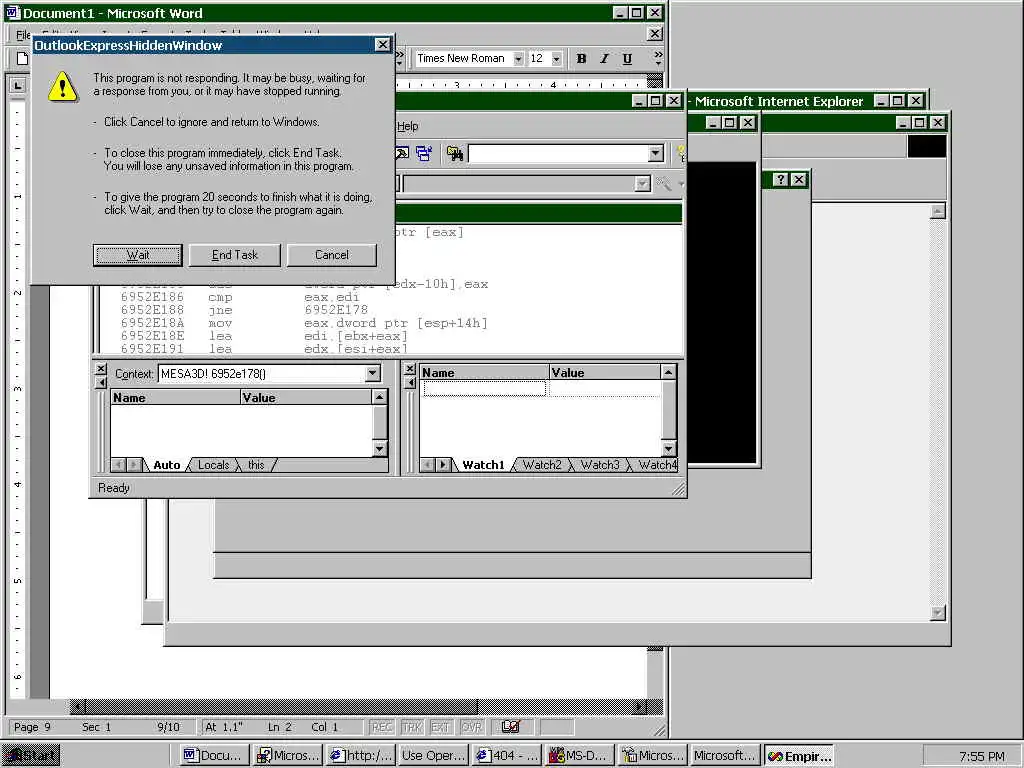
Task: Open the Times New Roman font dropdown
Action: (x=518, y=59)
